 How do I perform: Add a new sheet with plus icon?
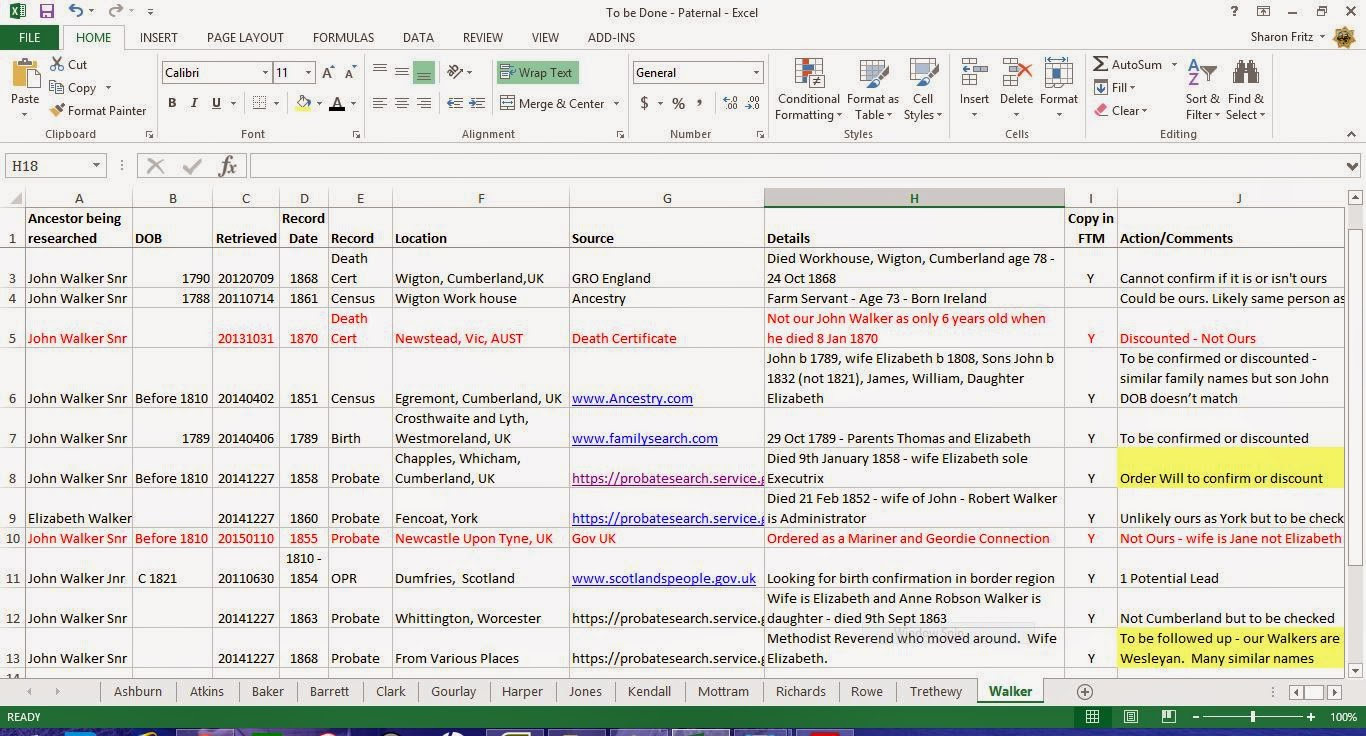coord(1084,691)
